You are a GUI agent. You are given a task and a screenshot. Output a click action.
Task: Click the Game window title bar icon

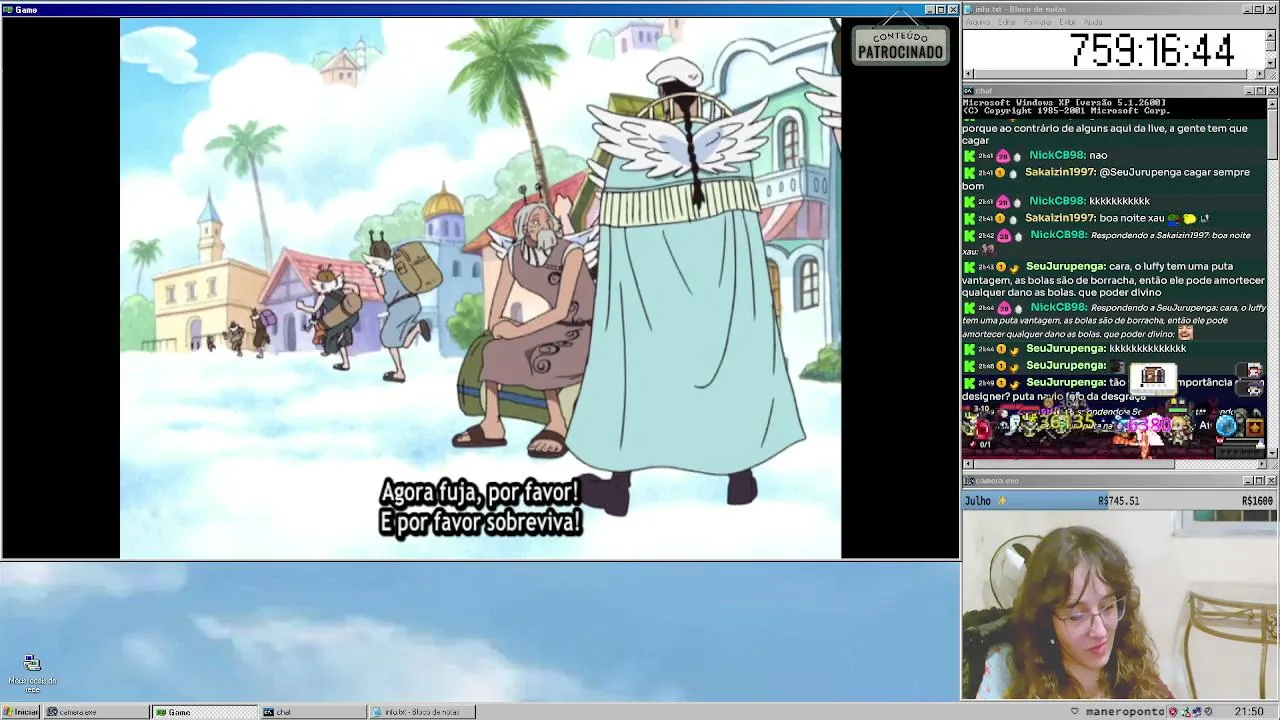[8, 9]
